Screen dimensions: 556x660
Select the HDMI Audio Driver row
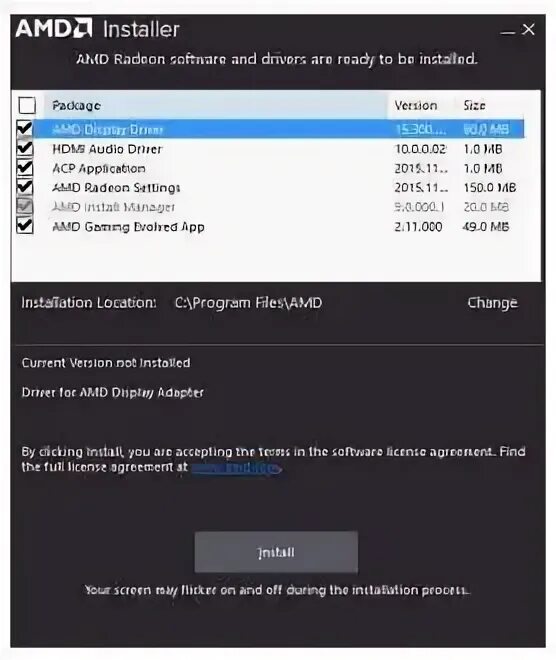(279, 149)
